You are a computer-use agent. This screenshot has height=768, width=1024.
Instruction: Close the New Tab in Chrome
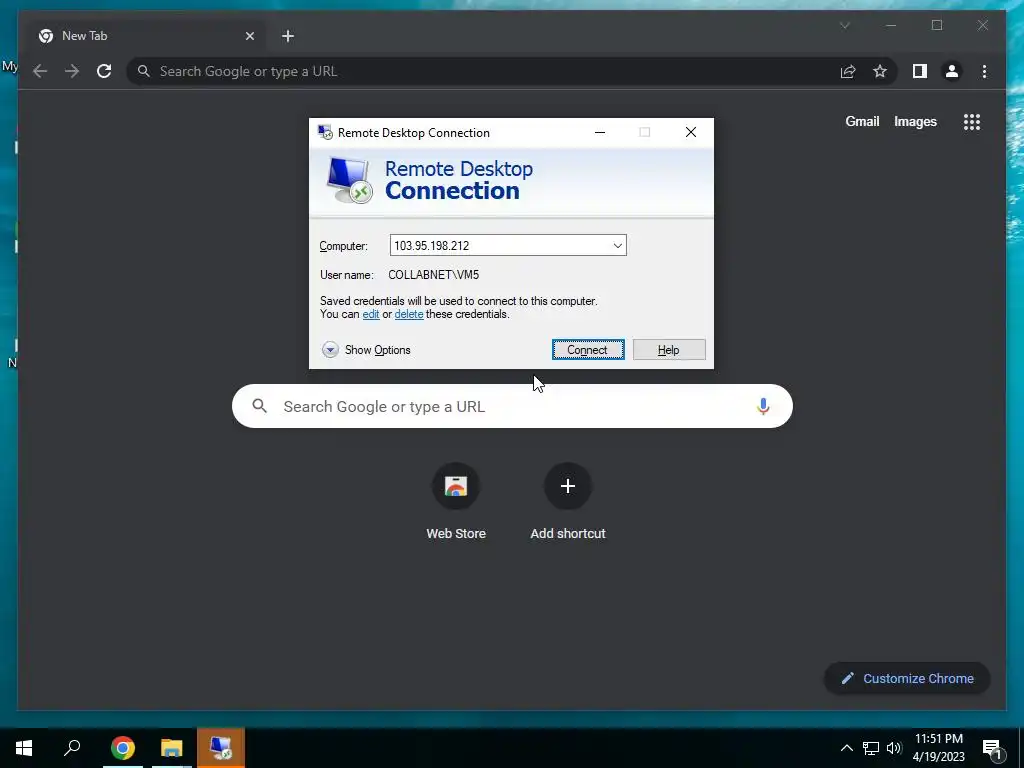[x=249, y=36]
